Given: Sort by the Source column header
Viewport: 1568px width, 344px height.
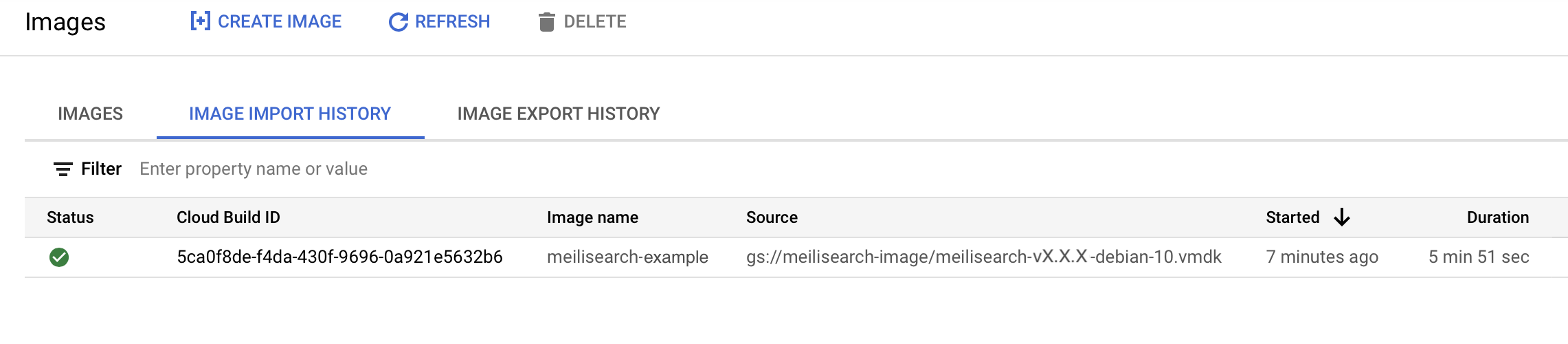Looking at the screenshot, I should [772, 217].
